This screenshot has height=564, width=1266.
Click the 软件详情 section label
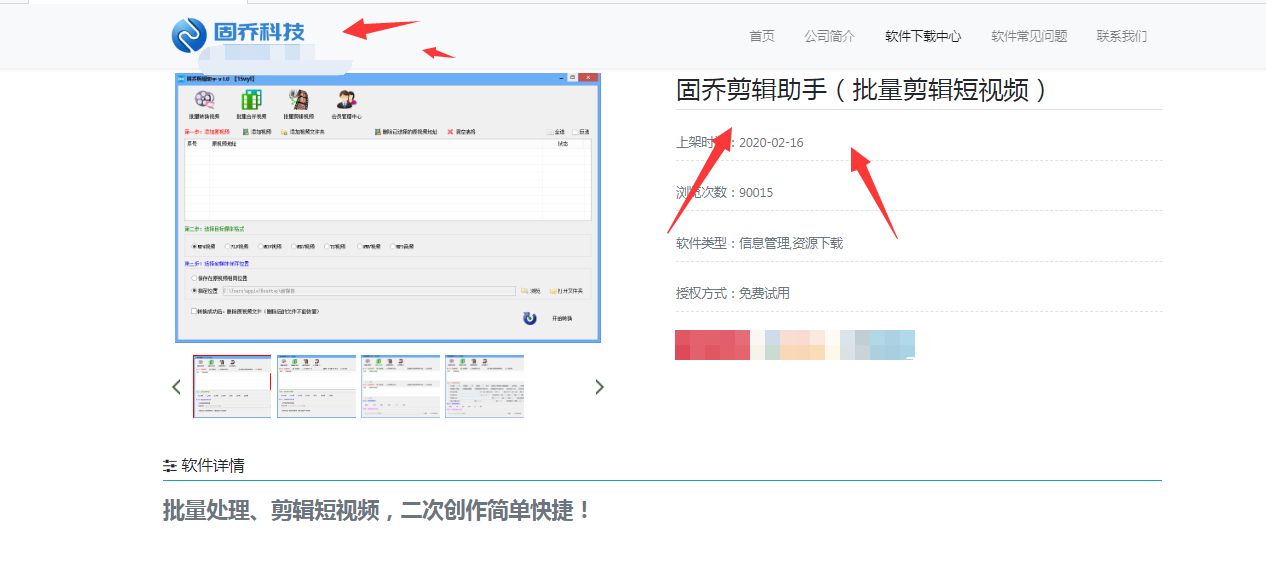[213, 466]
